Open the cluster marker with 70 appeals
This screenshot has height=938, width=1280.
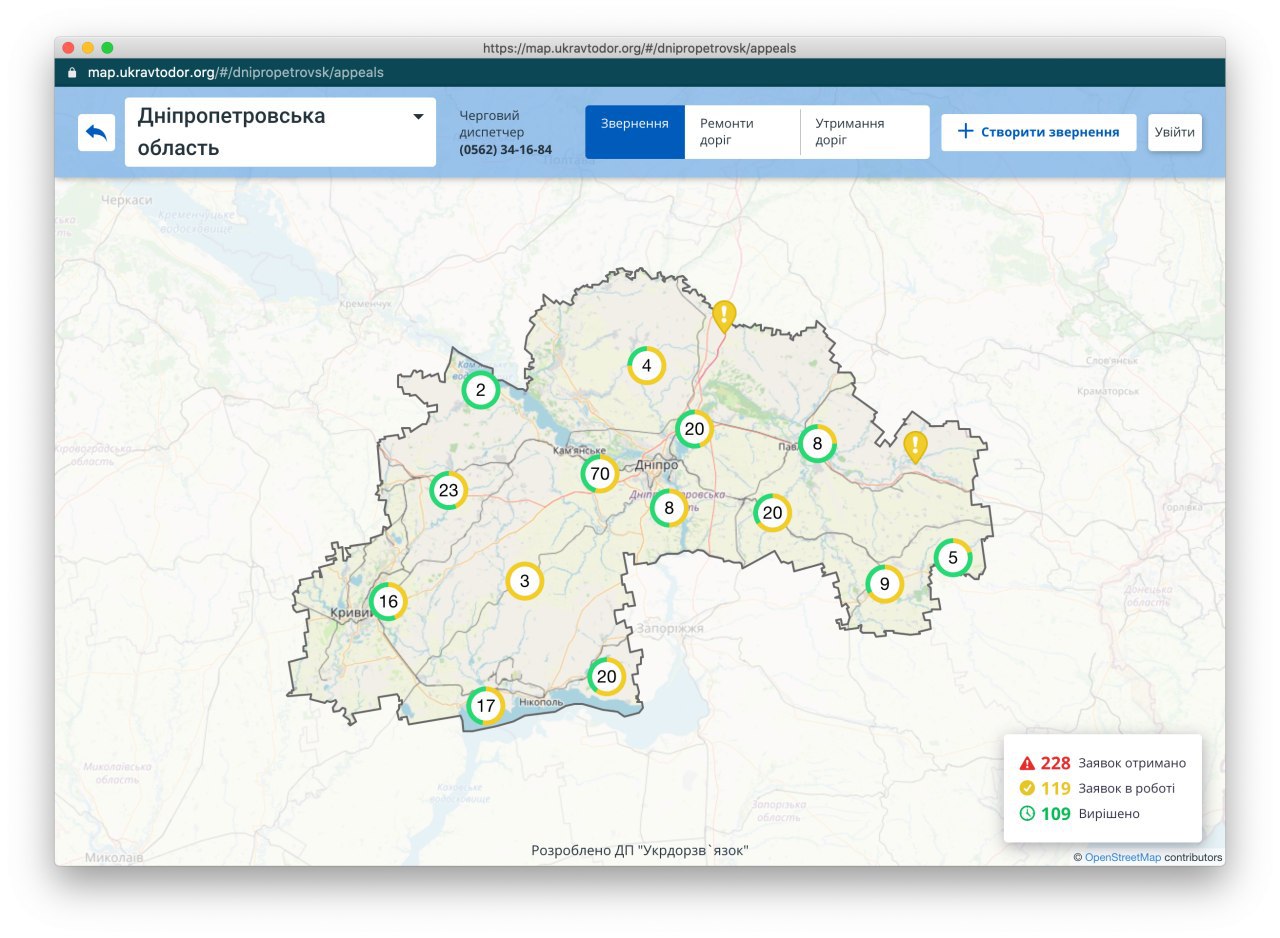pos(600,474)
